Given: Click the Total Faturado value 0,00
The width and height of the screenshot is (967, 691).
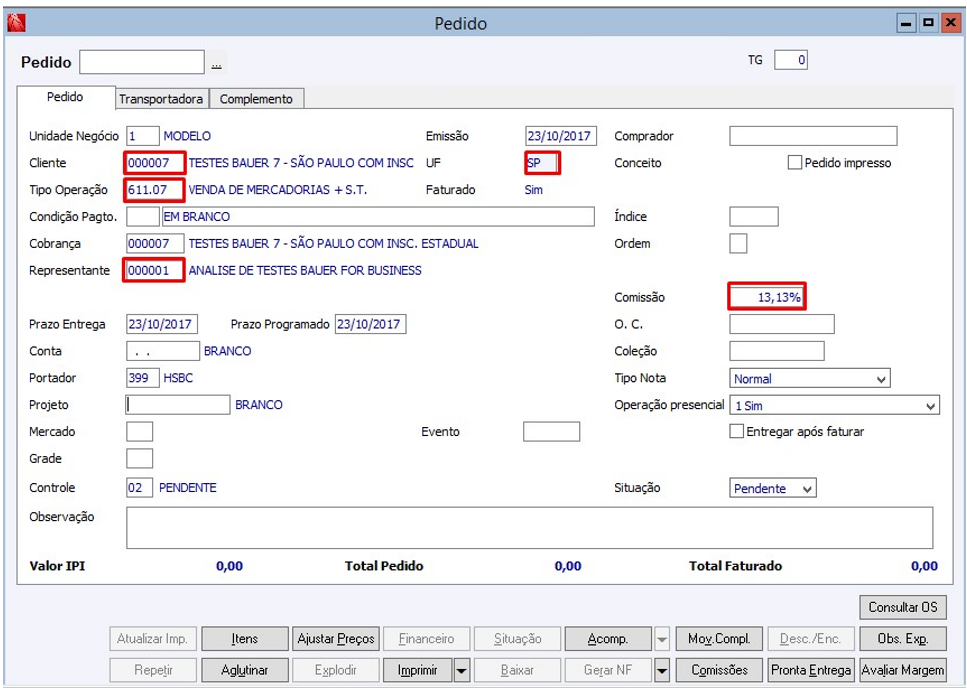Looking at the screenshot, I should 924,566.
